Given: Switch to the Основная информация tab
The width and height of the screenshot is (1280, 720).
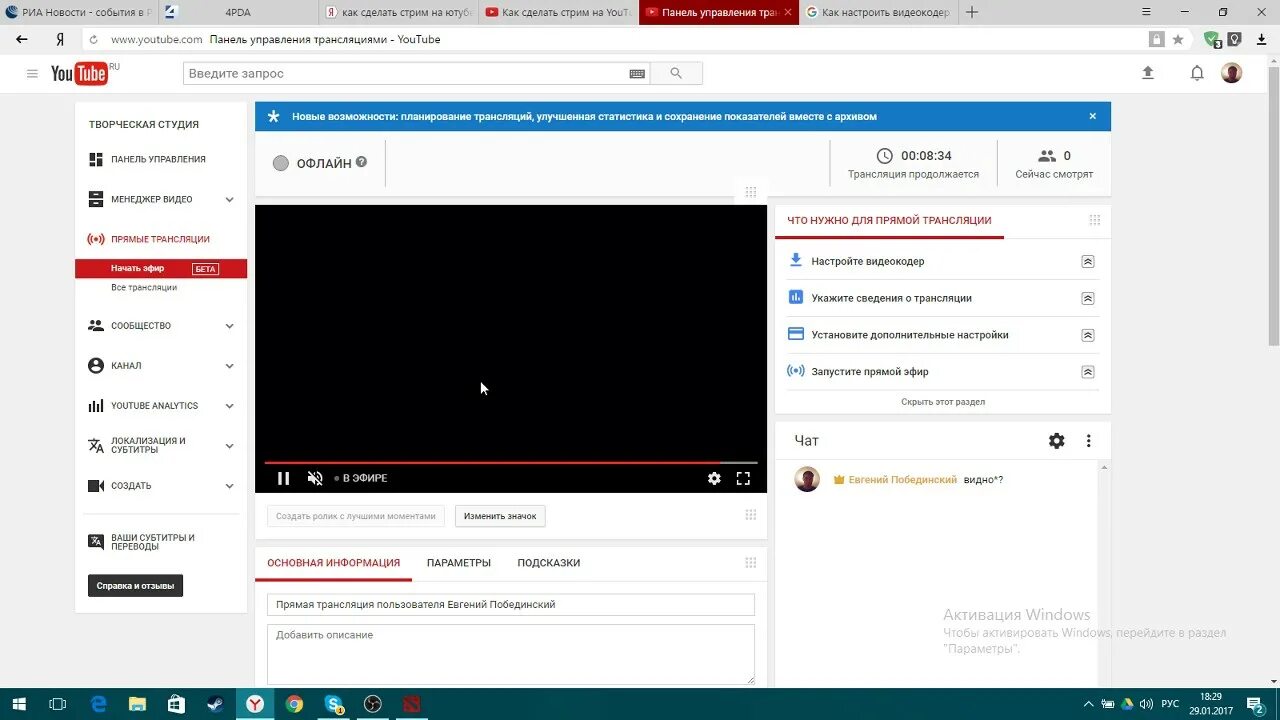Looking at the screenshot, I should point(333,563).
